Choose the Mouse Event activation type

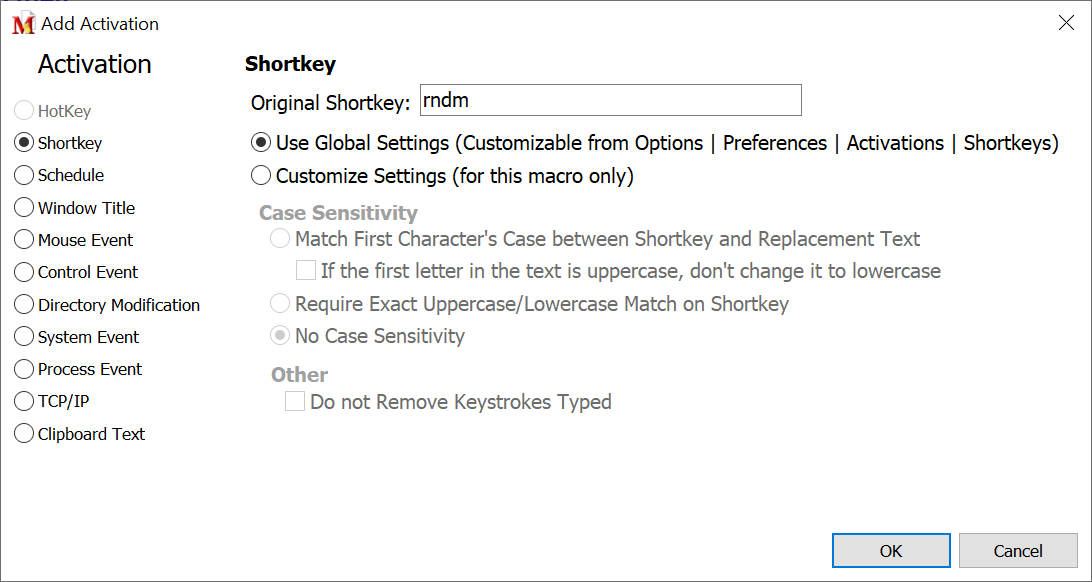24,240
